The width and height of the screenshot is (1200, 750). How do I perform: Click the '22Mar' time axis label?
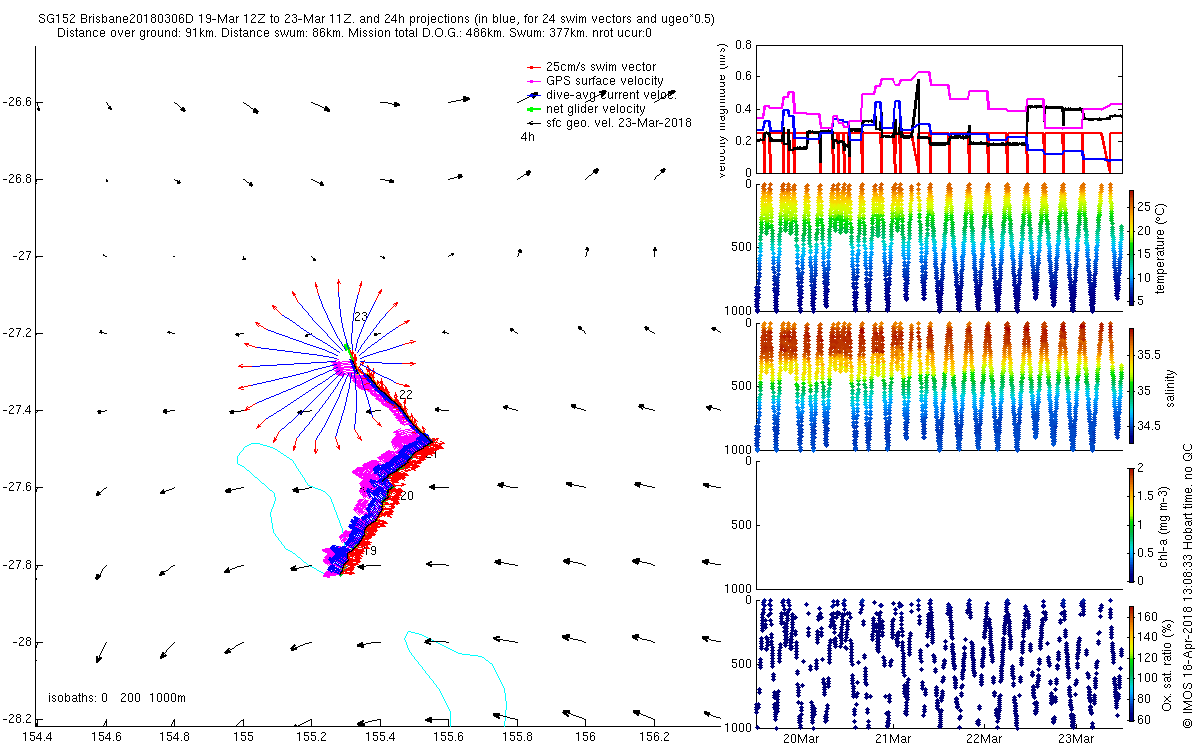pos(985,739)
